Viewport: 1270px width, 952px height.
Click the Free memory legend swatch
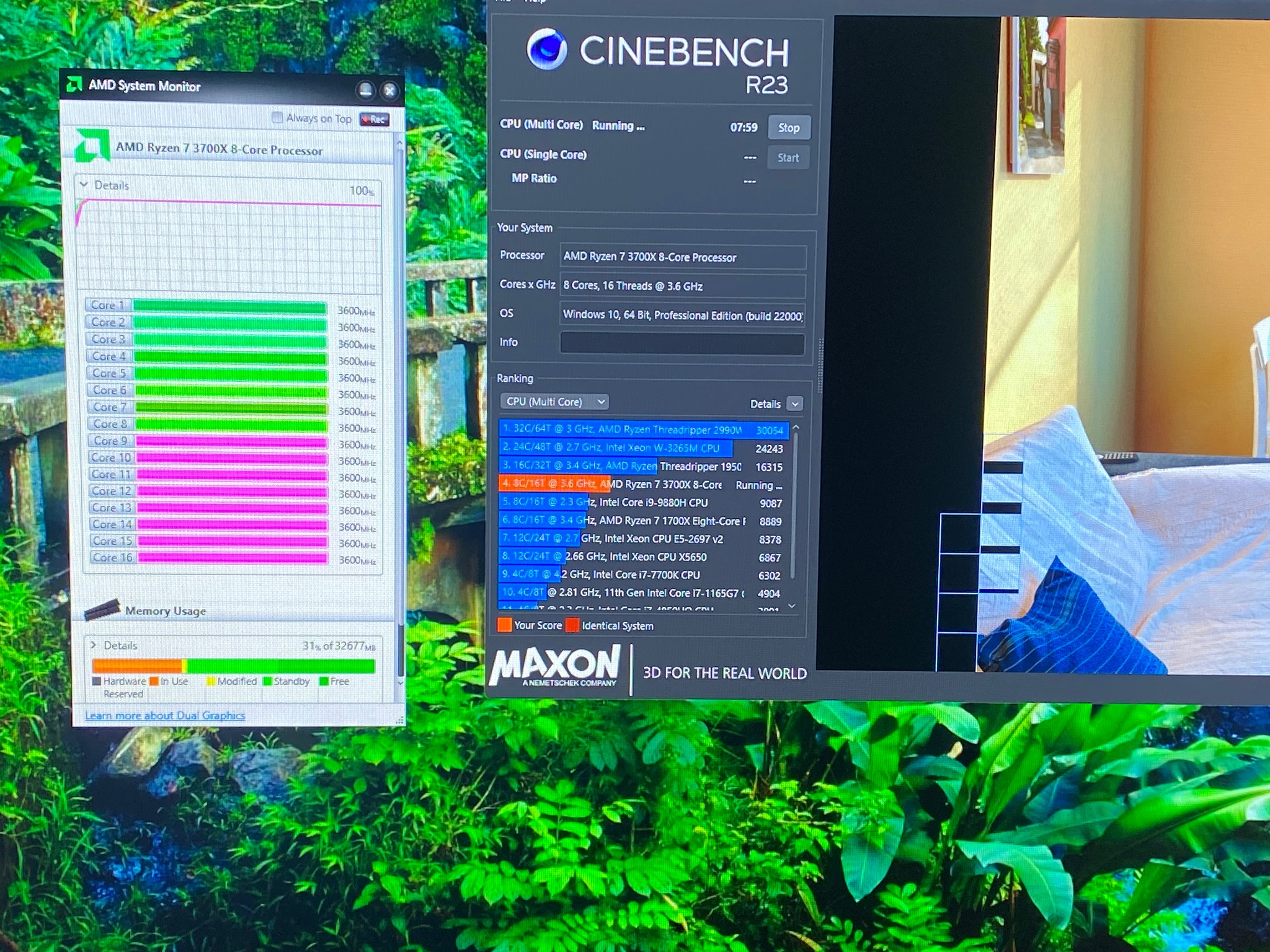pyautogui.click(x=323, y=681)
